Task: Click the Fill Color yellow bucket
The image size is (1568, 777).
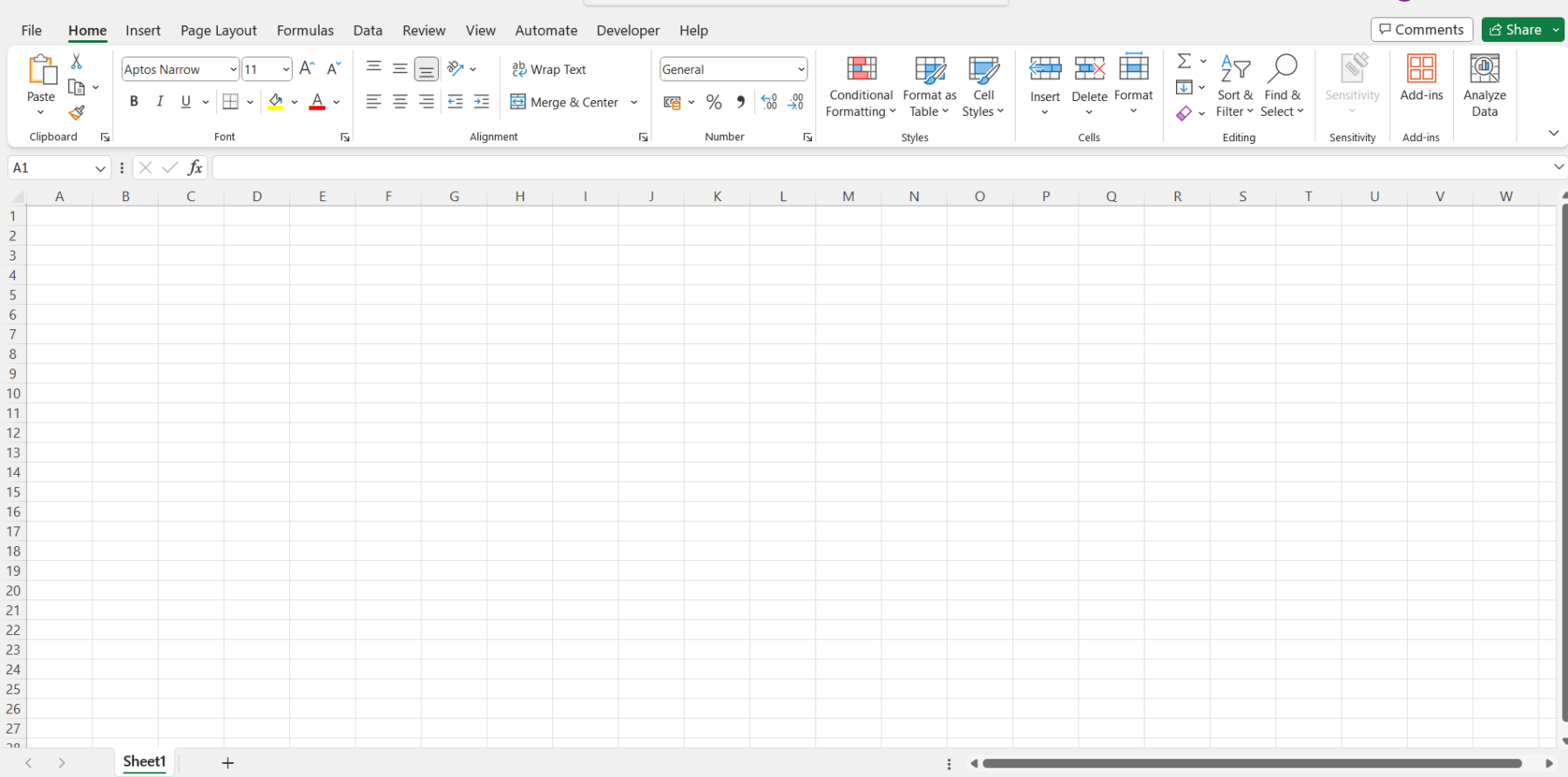Action: click(x=275, y=102)
